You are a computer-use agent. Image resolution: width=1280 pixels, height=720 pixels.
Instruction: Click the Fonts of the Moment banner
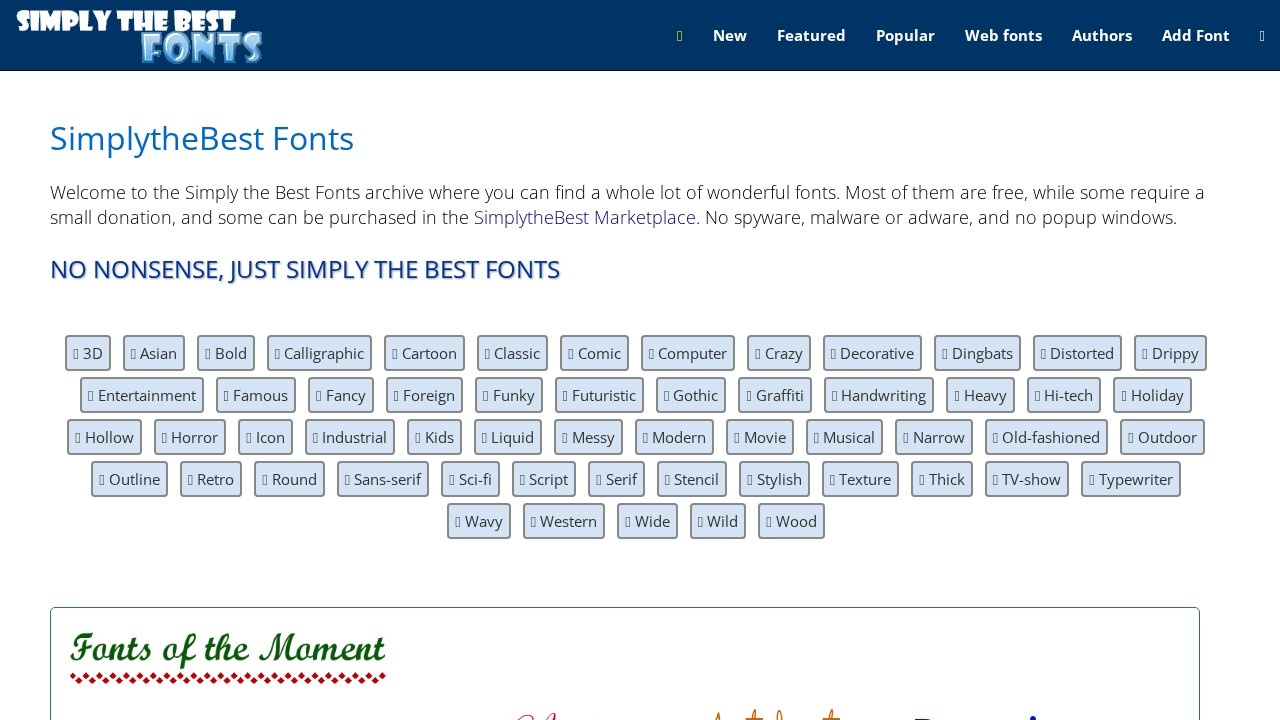coord(228,656)
